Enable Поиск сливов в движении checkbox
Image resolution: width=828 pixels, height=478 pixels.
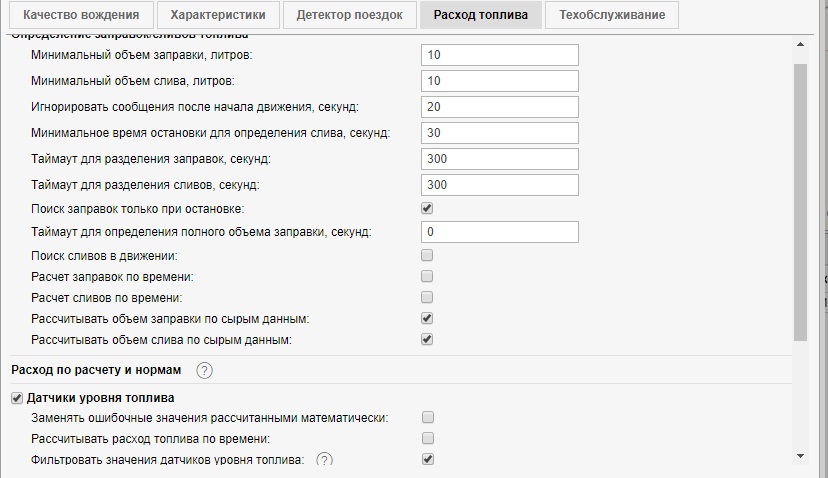(427, 255)
